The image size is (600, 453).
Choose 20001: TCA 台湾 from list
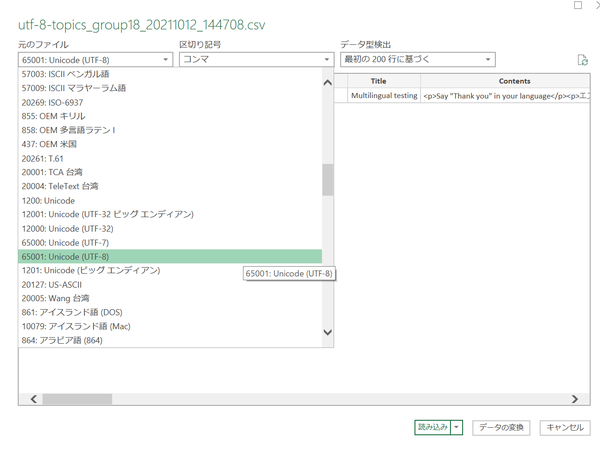[170, 172]
